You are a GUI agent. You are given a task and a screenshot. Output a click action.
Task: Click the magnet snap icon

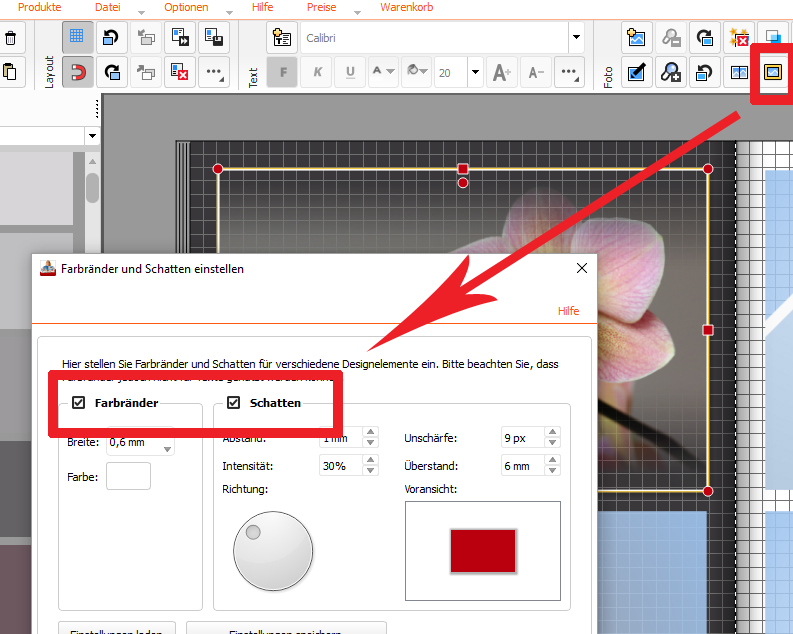(x=78, y=72)
